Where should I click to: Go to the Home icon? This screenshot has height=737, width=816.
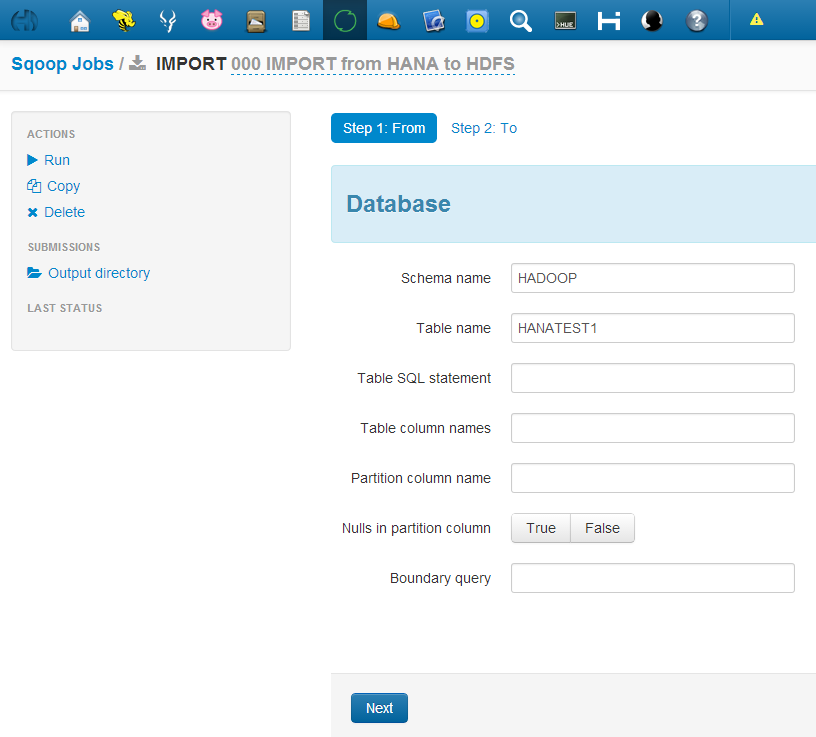coord(80,21)
